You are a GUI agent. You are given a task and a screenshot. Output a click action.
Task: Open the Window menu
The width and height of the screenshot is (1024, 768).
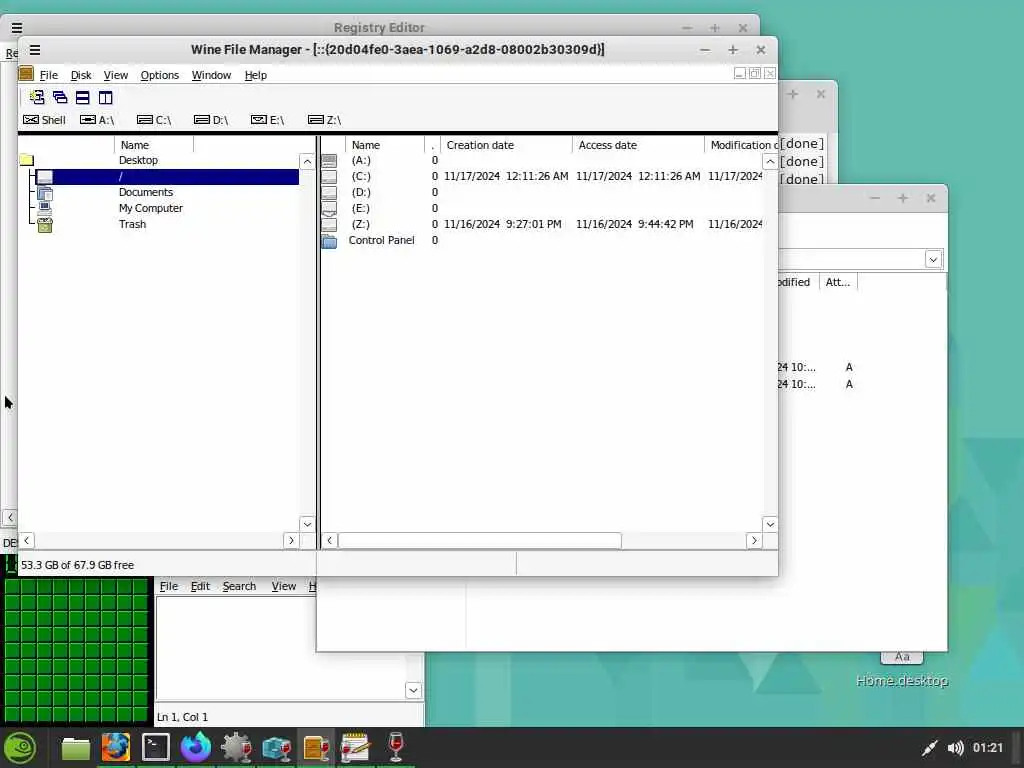(211, 75)
